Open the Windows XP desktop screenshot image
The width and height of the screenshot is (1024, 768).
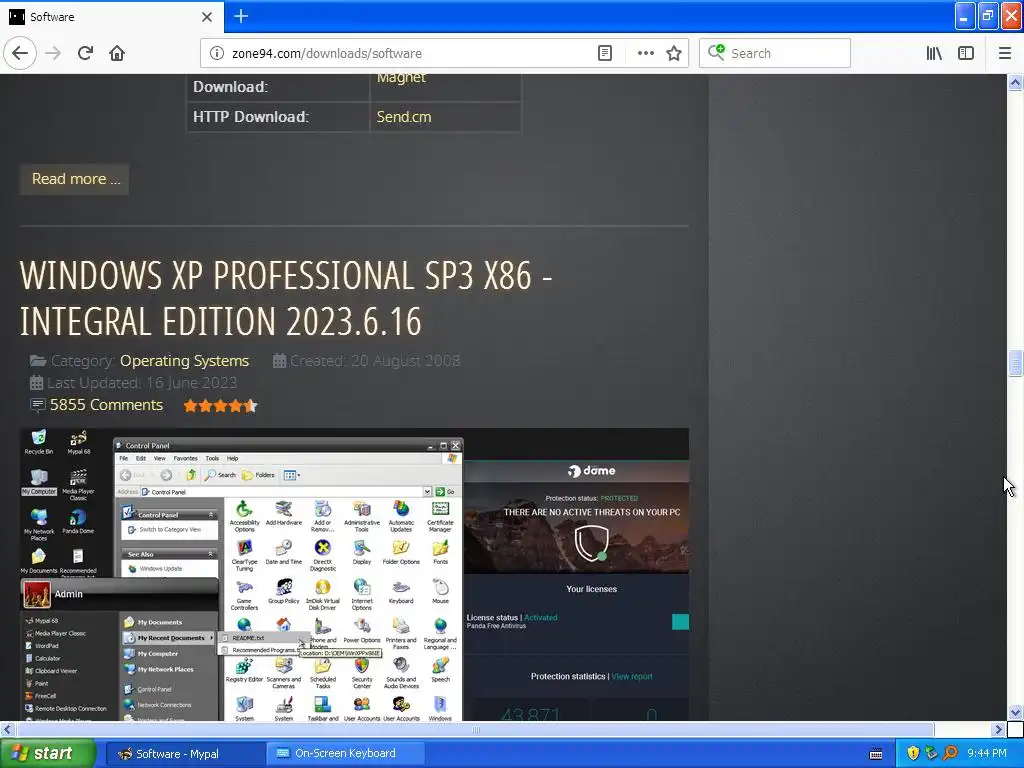coord(354,575)
